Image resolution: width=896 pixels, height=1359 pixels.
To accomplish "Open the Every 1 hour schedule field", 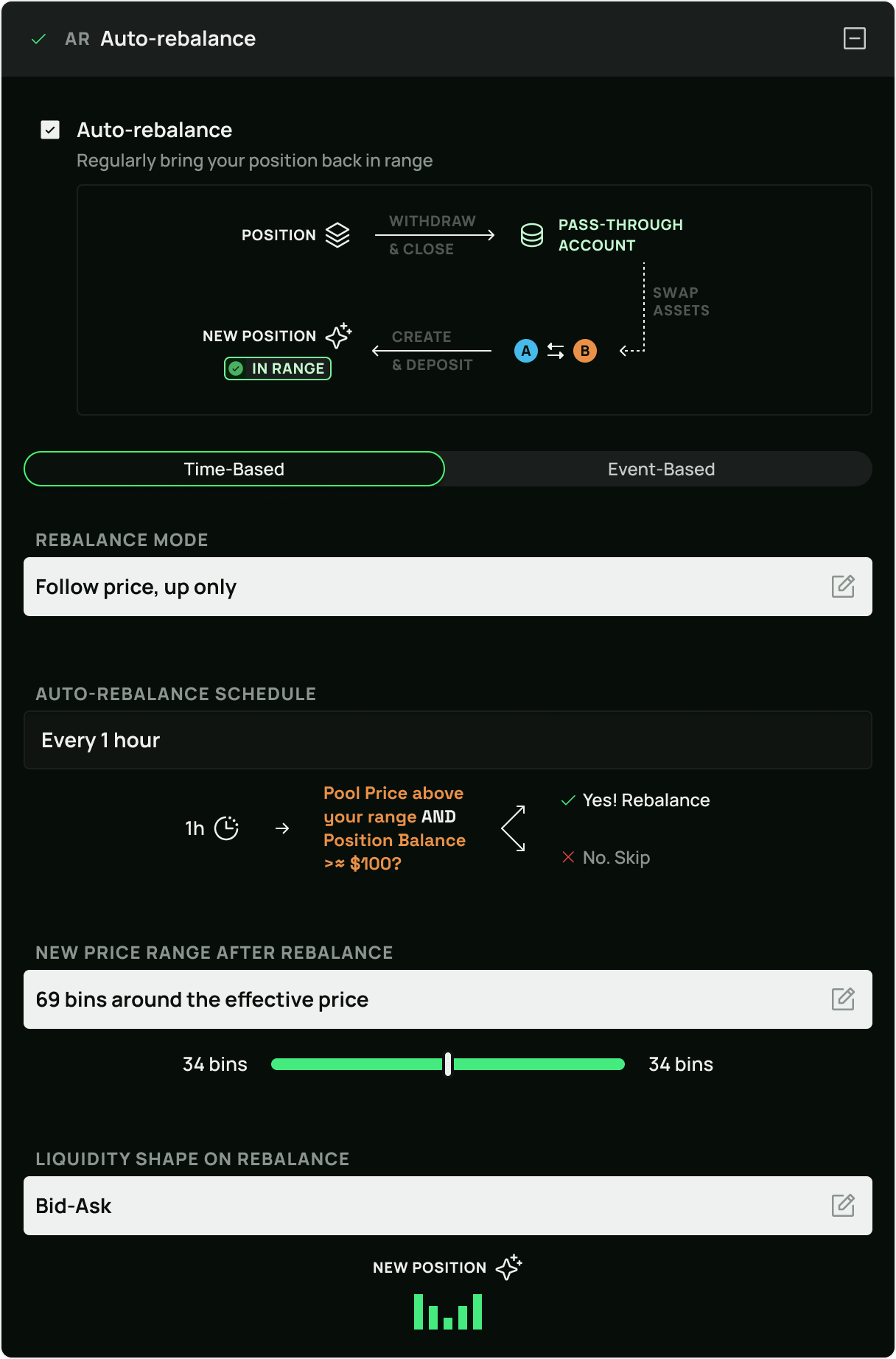I will (447, 740).
